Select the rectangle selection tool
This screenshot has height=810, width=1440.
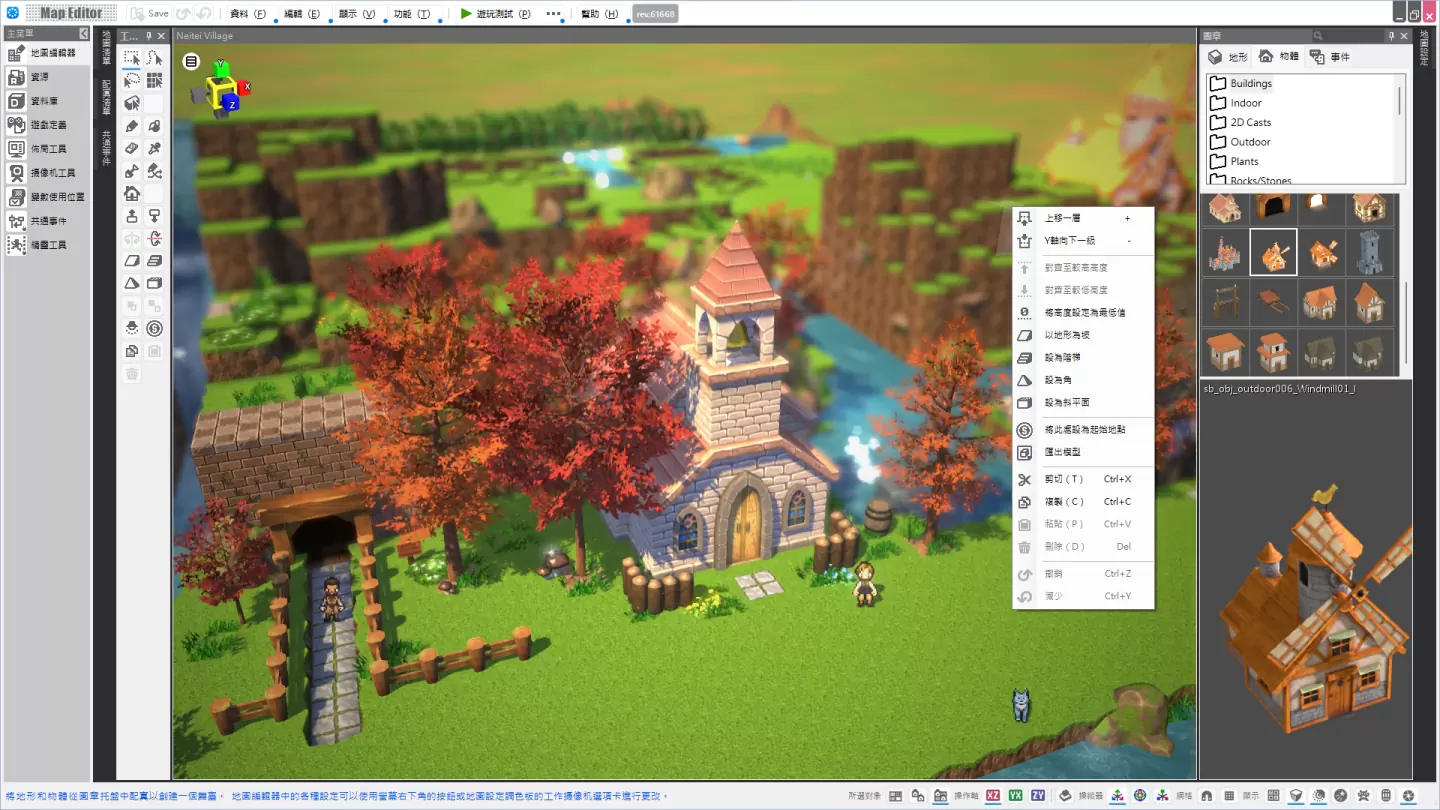click(132, 59)
